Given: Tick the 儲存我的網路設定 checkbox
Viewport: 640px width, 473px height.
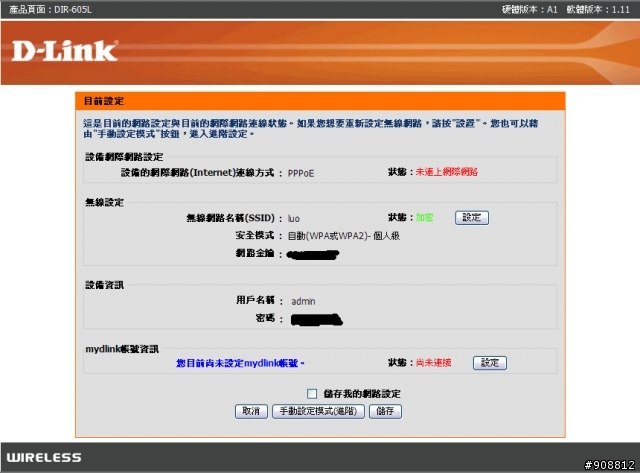Looking at the screenshot, I should pyautogui.click(x=312, y=393).
